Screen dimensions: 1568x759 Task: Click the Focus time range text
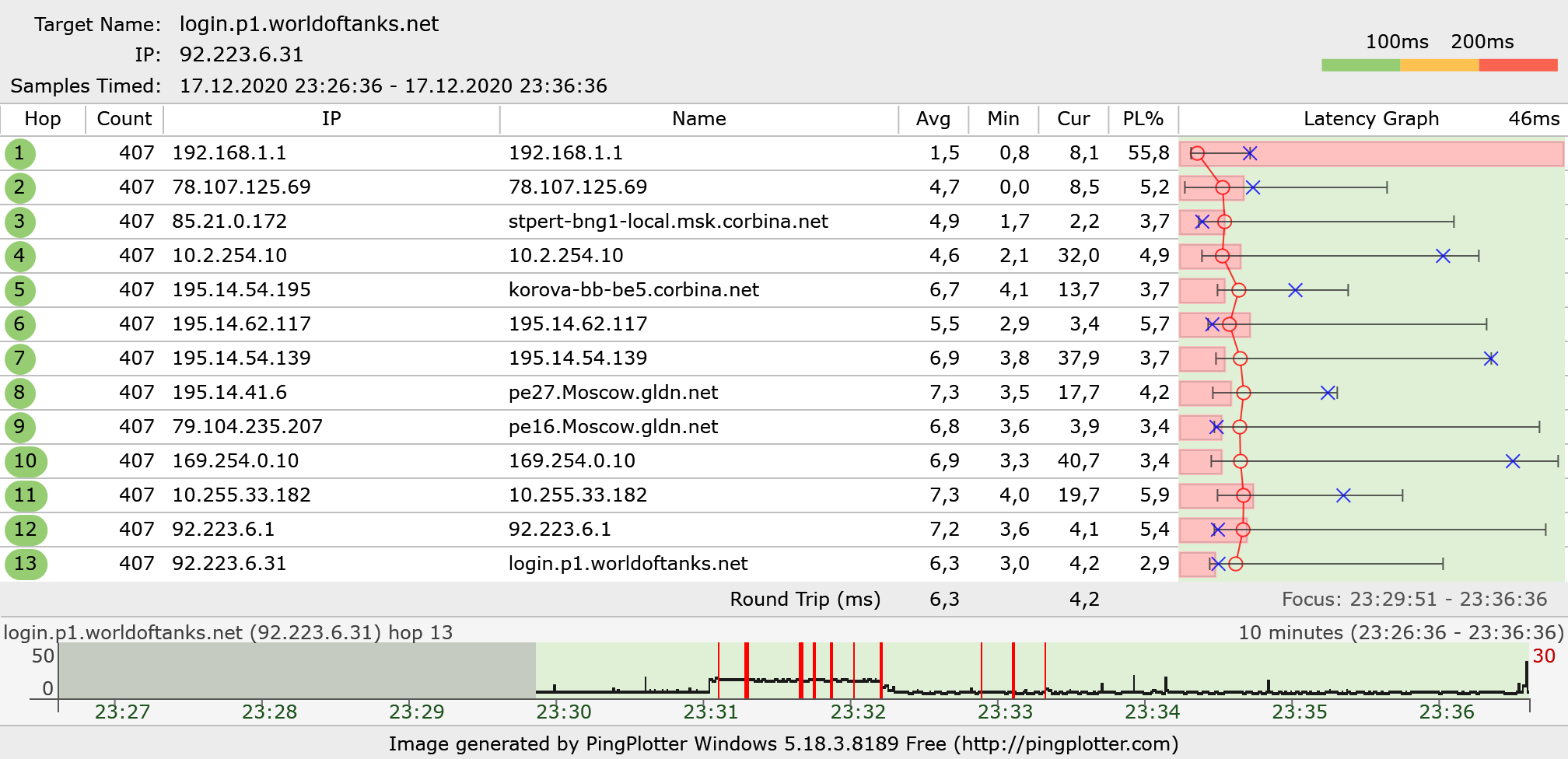tap(1414, 600)
